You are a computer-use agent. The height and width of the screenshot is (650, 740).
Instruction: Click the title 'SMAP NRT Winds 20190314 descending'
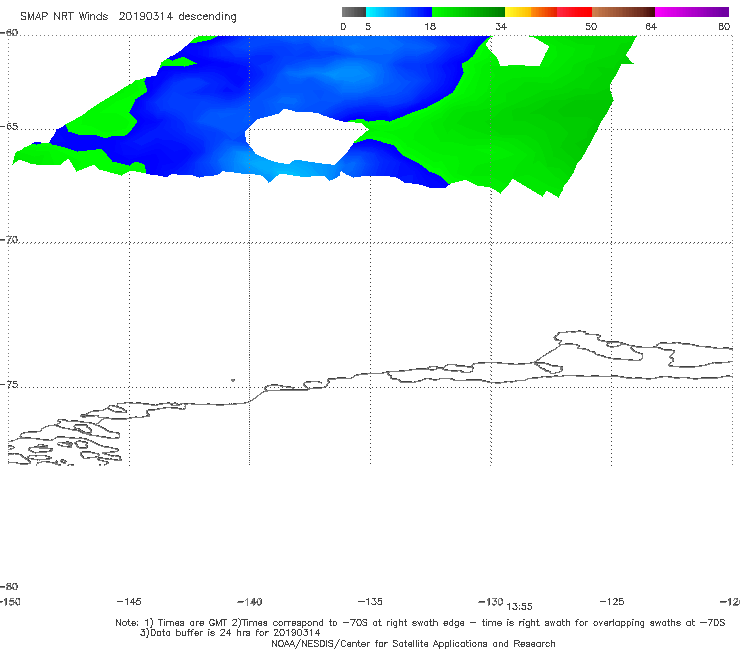(x=128, y=17)
